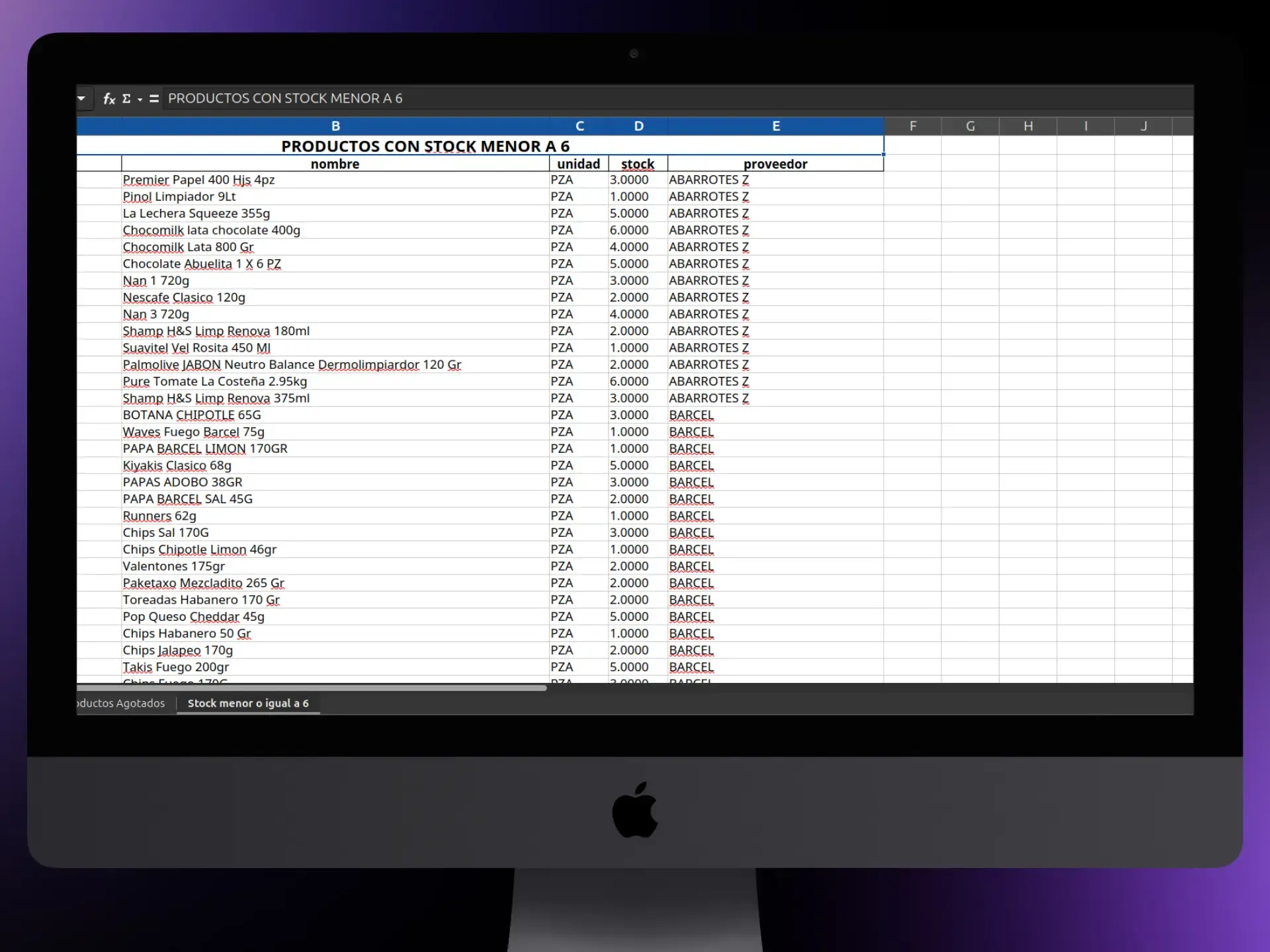Select the Chips Chipotle Limon 46gr cell
1270x952 pixels.
(x=335, y=550)
